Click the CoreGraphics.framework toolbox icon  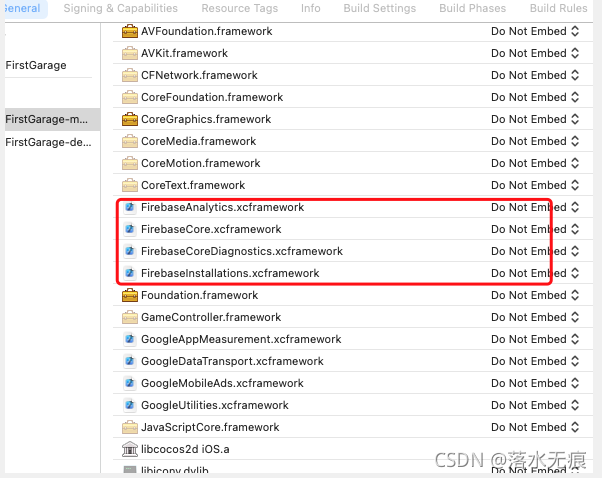coord(130,119)
